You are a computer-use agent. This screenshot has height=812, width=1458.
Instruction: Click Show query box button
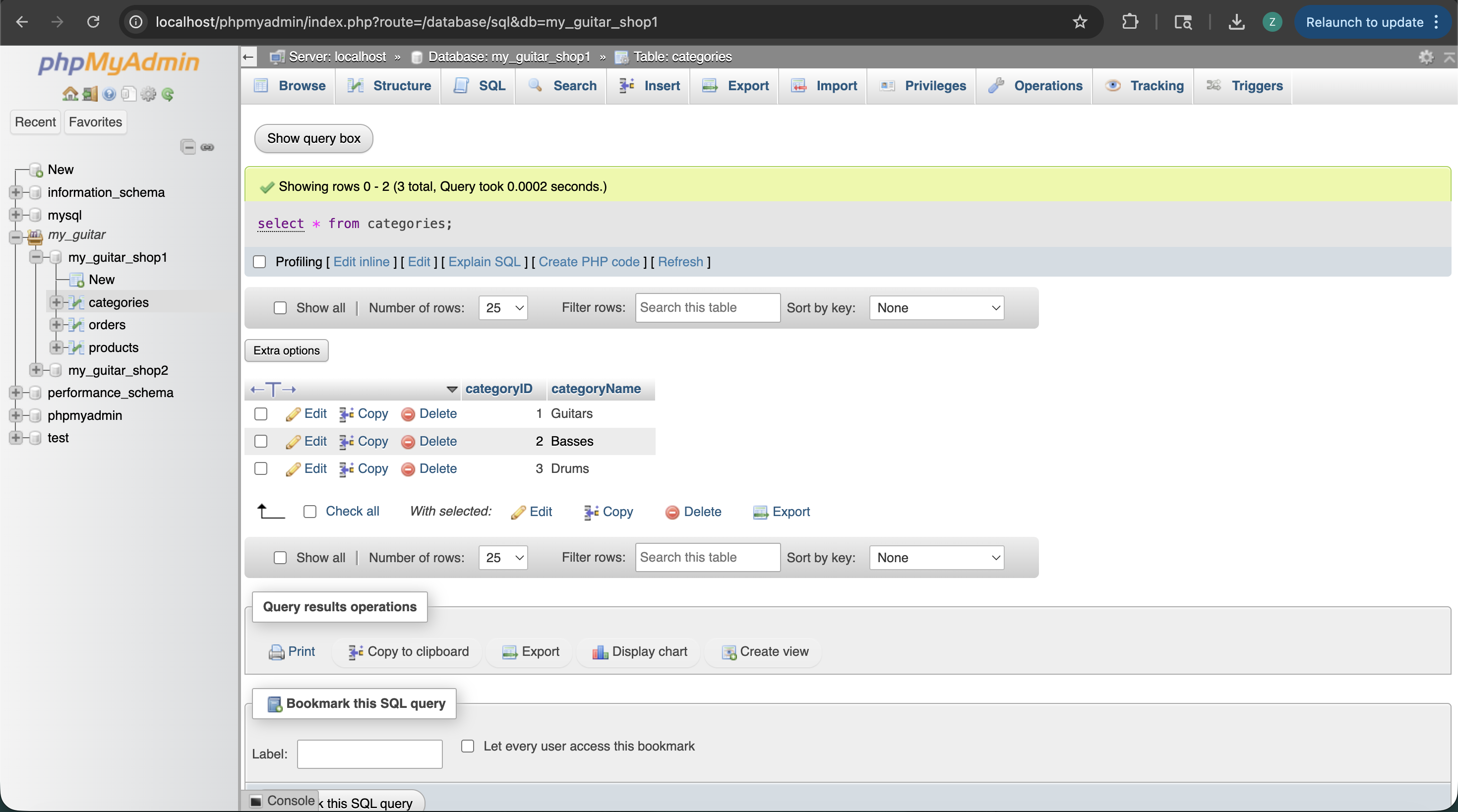313,138
